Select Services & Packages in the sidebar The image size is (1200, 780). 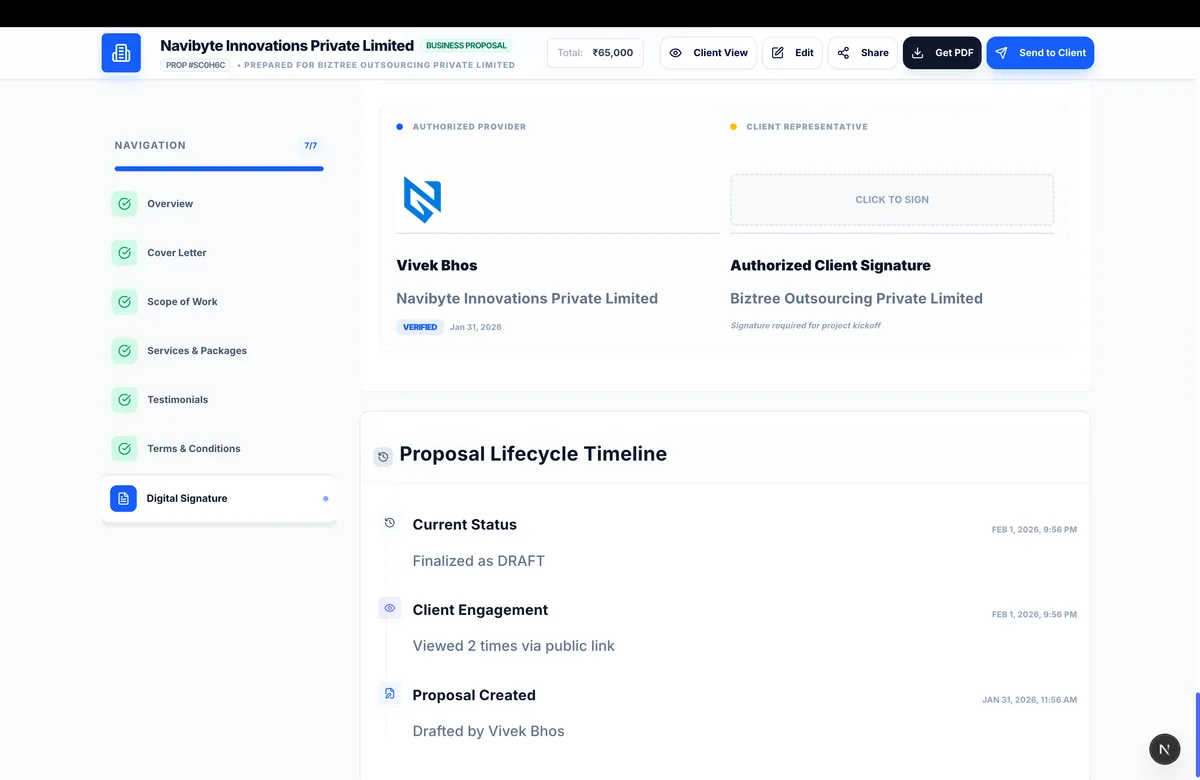pos(197,350)
